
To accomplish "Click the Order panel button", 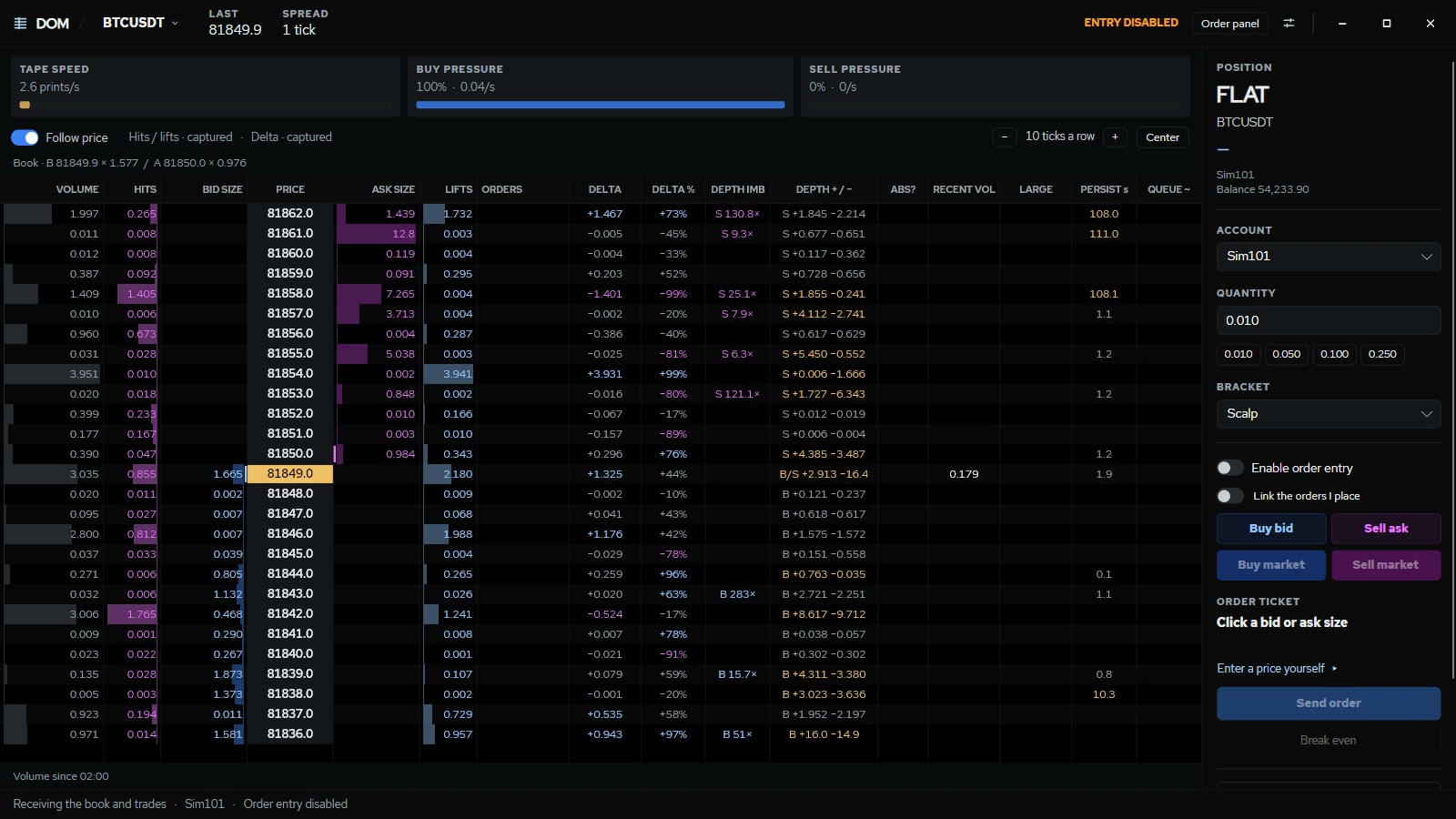I will (x=1229, y=23).
